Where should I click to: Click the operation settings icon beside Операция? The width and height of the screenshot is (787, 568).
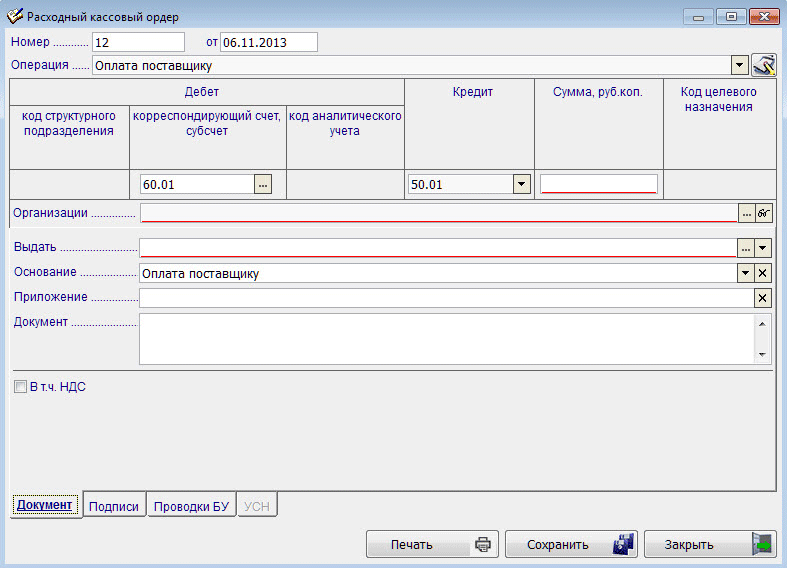tap(763, 65)
